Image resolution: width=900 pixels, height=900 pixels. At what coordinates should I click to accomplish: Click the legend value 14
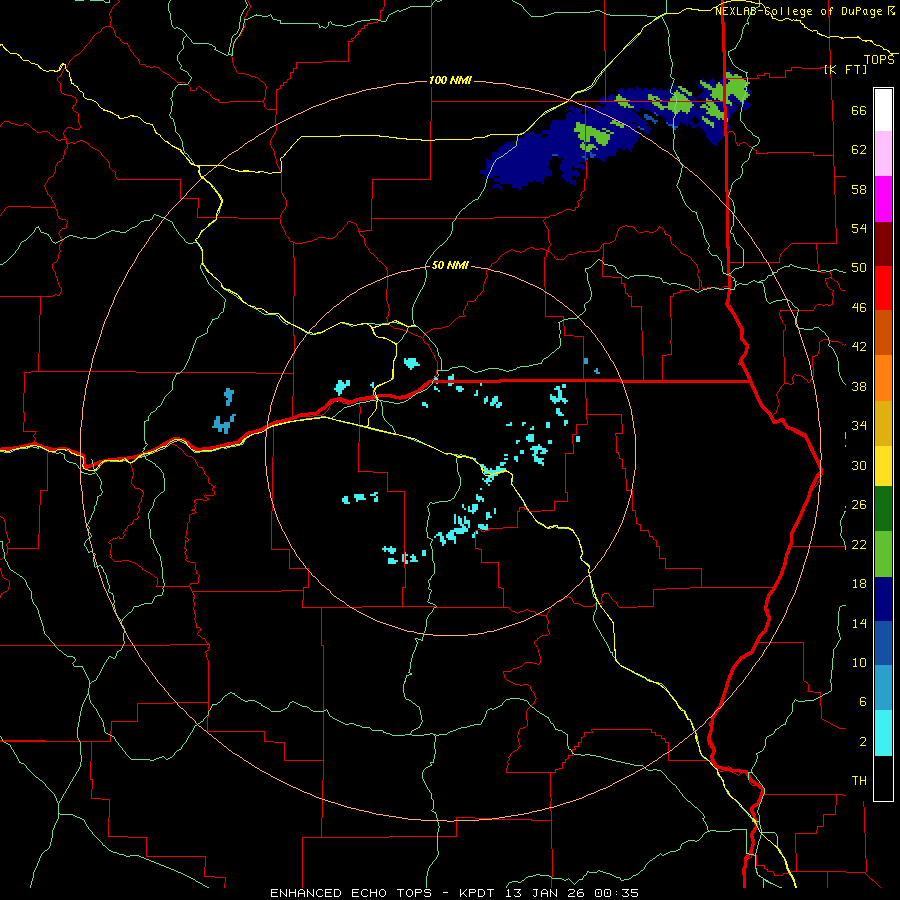pos(859,624)
